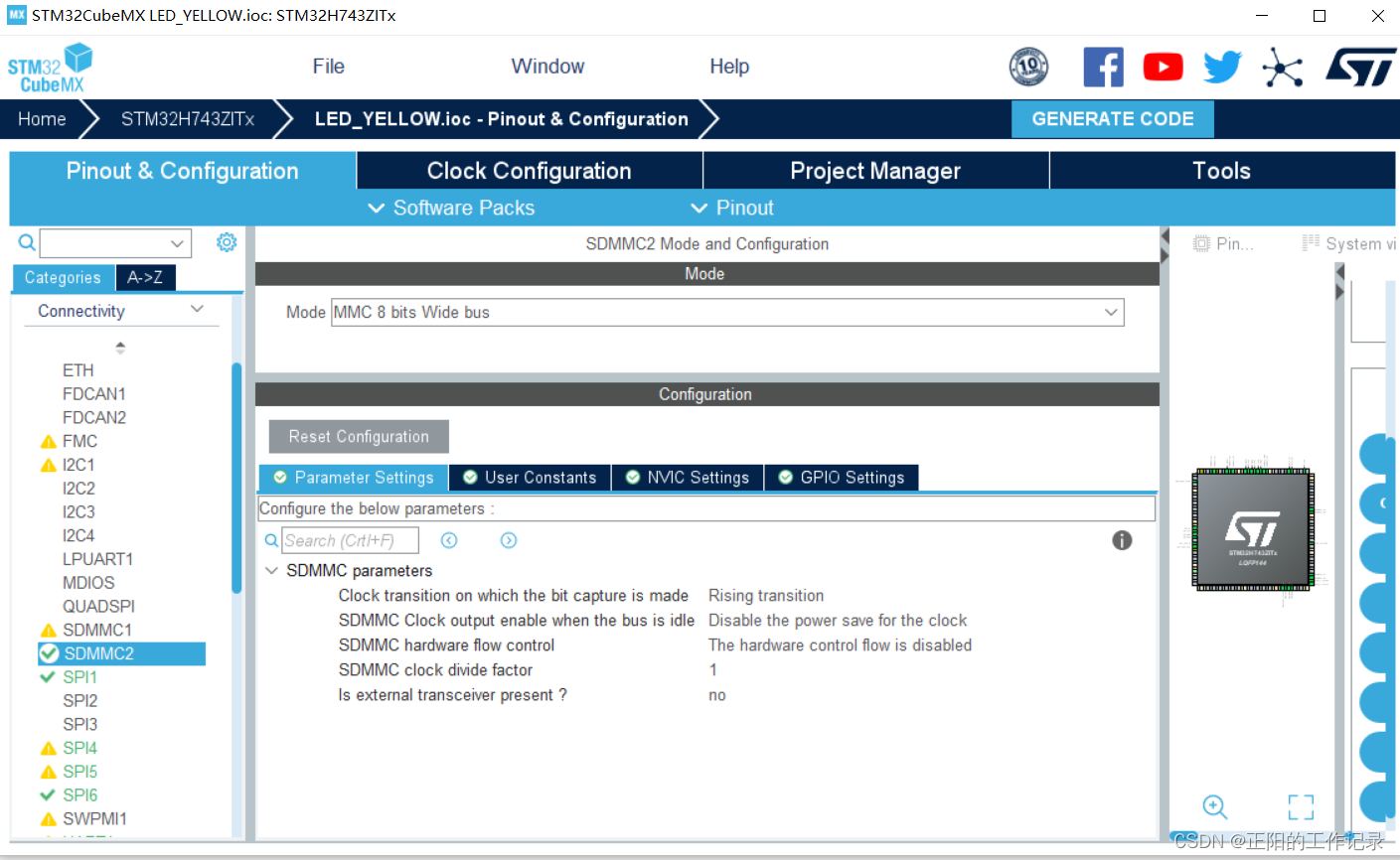The image size is (1400, 860).
Task: Open the Help menu
Action: (729, 67)
